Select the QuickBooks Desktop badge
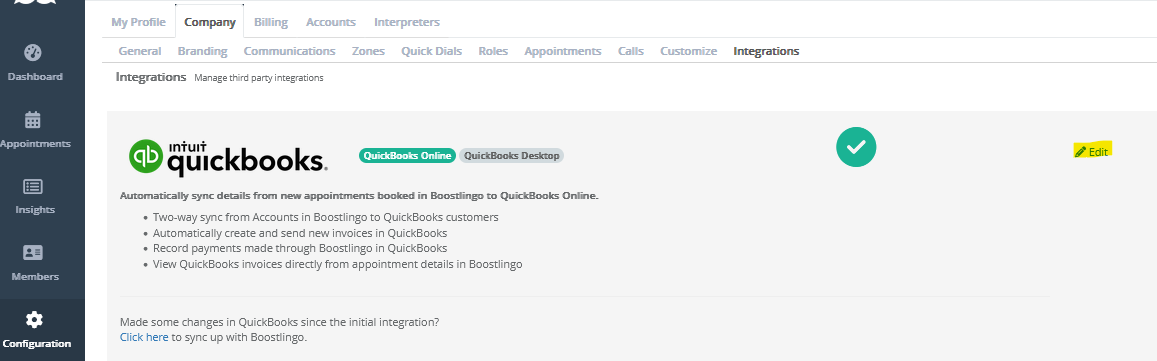Screen dimensions: 1157x361 (x=511, y=156)
